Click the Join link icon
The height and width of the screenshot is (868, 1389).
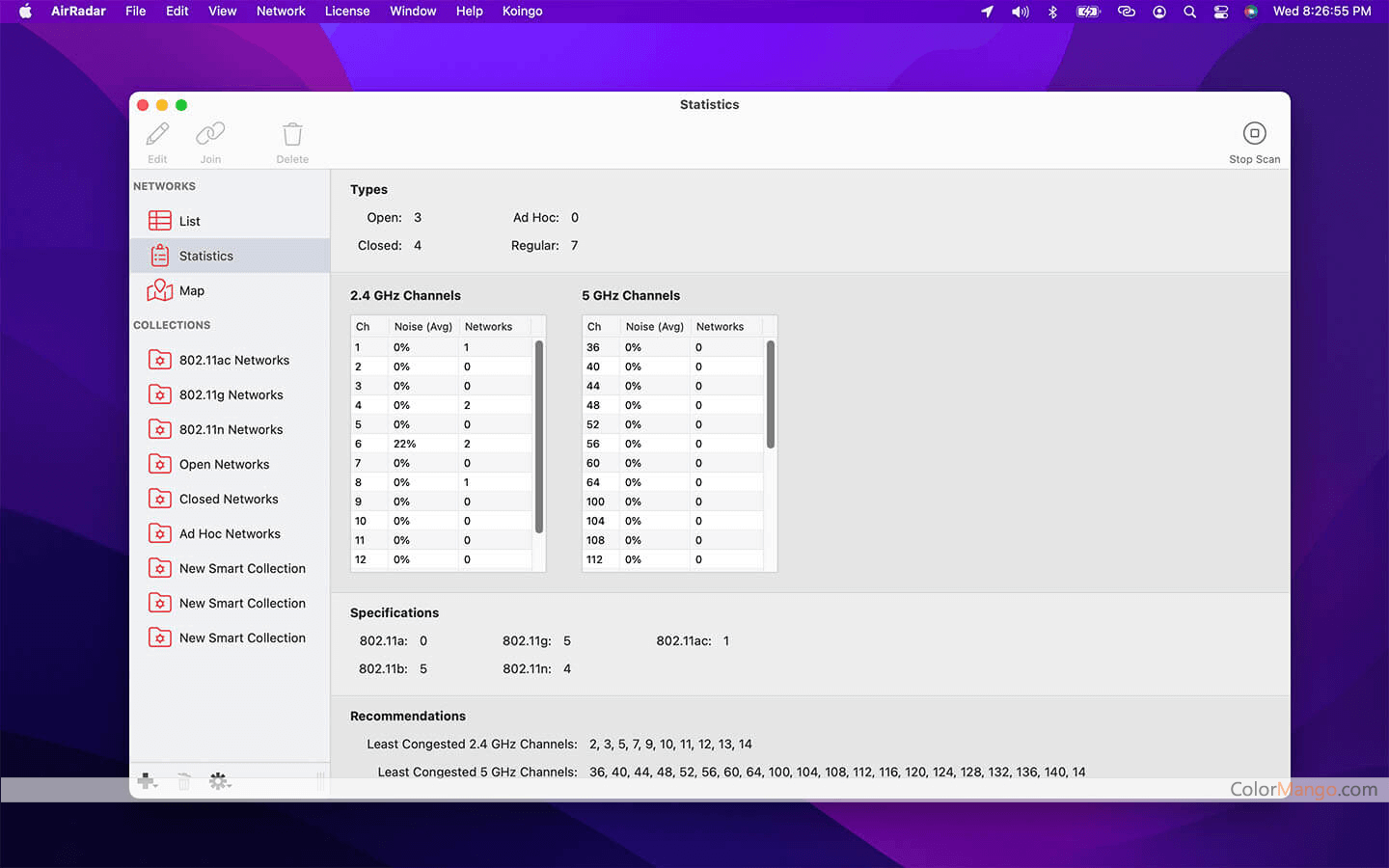pyautogui.click(x=210, y=134)
